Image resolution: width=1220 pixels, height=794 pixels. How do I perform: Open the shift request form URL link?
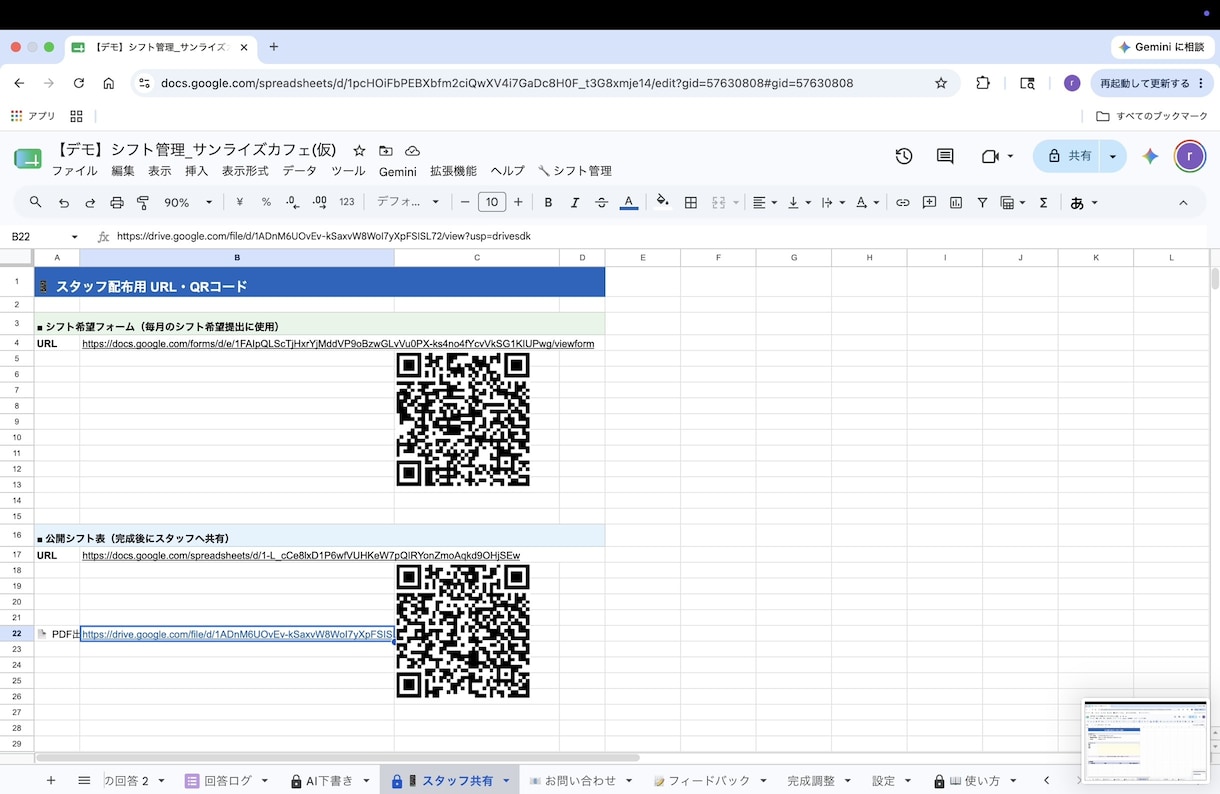click(338, 344)
